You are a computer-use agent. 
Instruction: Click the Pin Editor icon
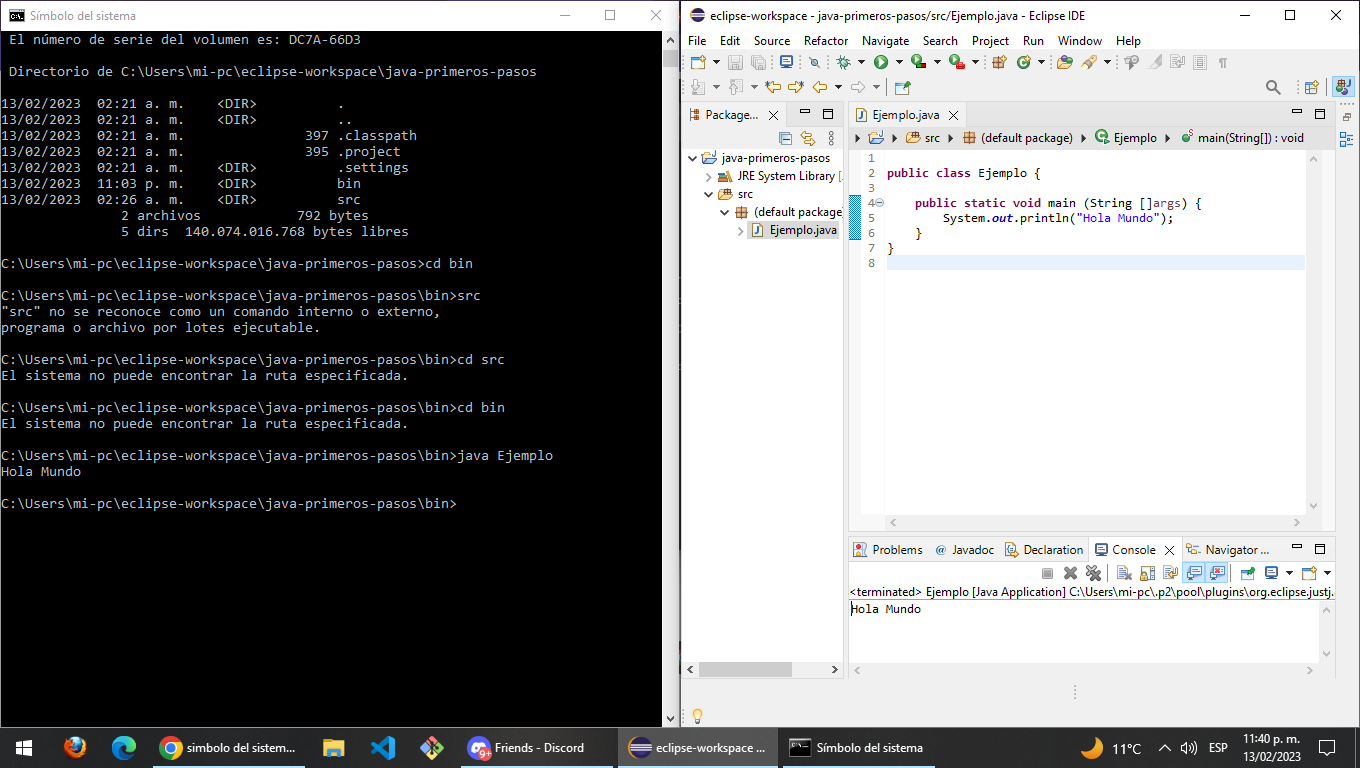(904, 87)
